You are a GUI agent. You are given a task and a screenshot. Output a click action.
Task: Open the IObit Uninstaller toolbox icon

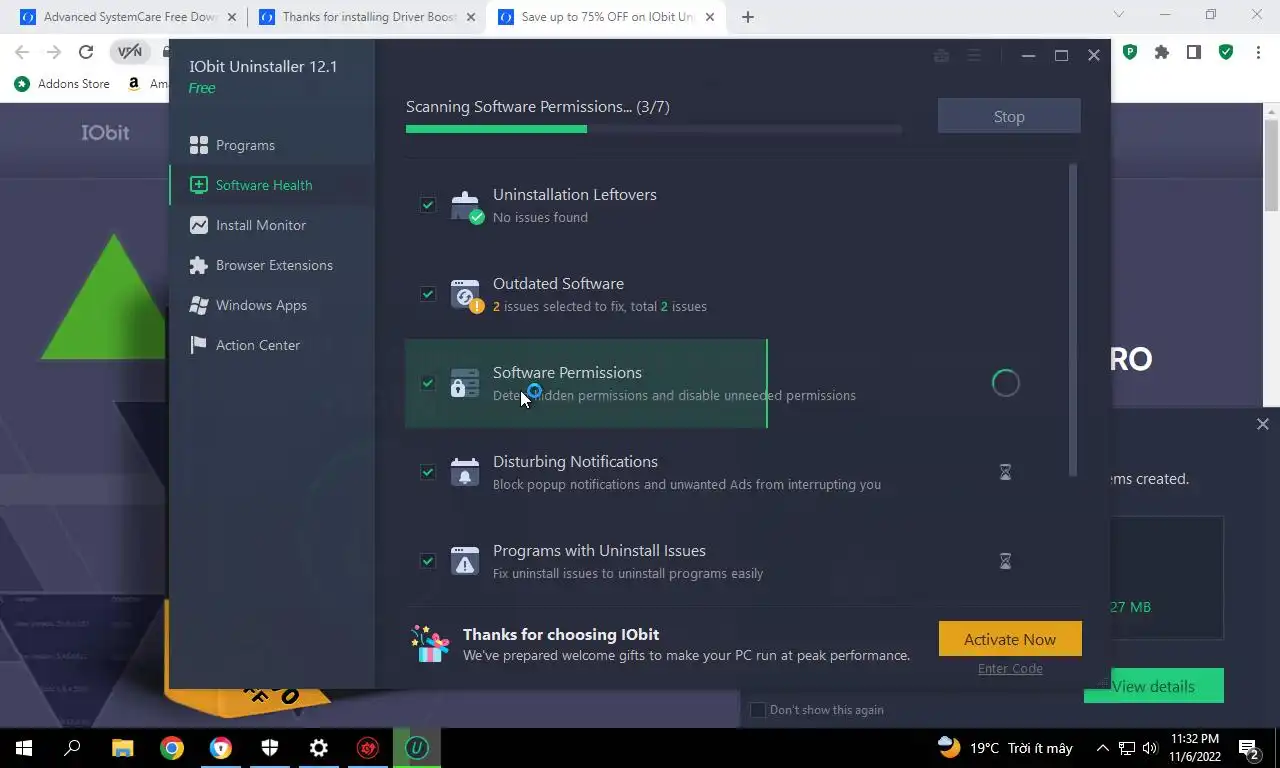coord(941,56)
